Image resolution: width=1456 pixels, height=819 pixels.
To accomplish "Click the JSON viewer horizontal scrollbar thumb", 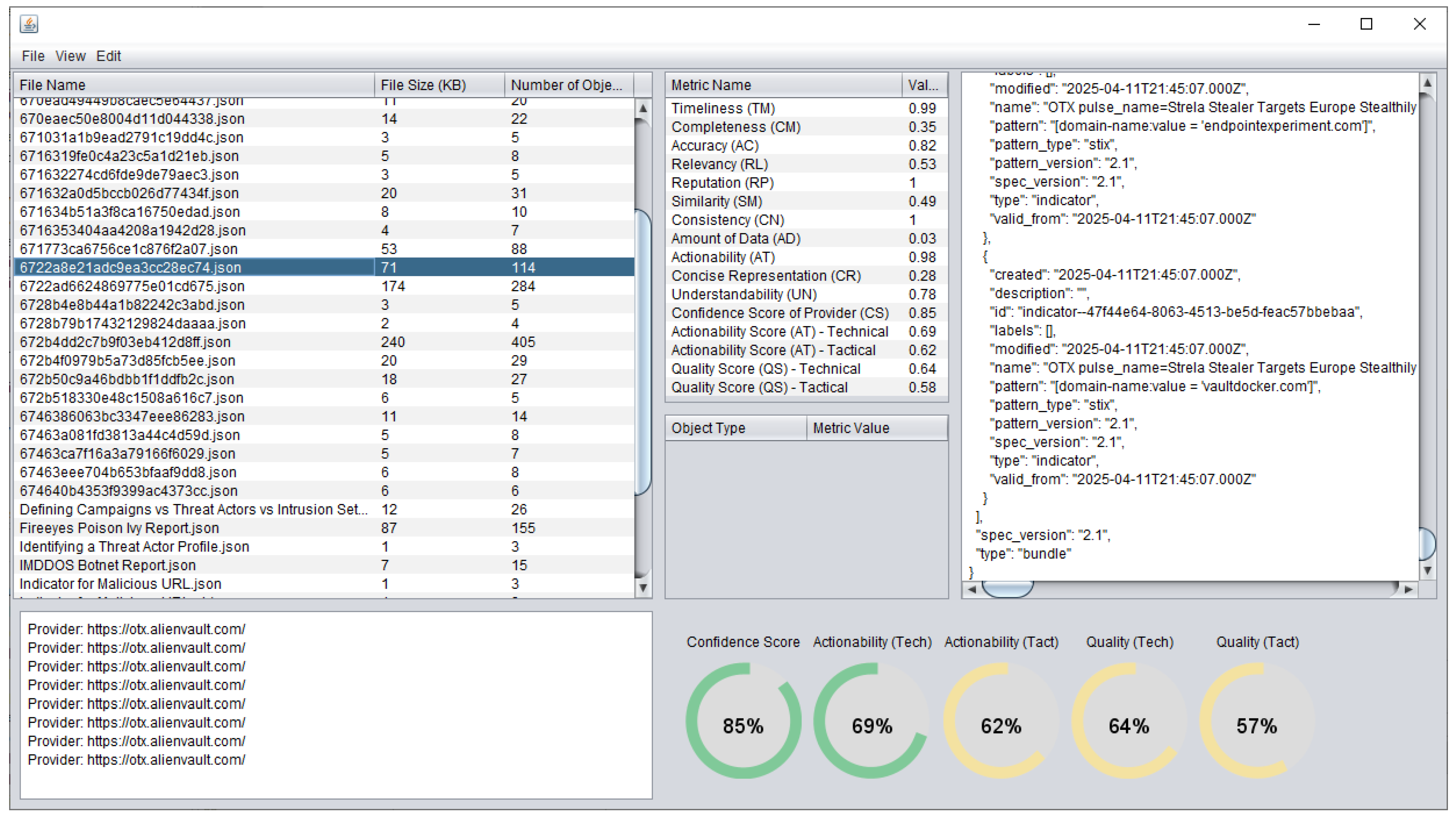I will point(1007,589).
